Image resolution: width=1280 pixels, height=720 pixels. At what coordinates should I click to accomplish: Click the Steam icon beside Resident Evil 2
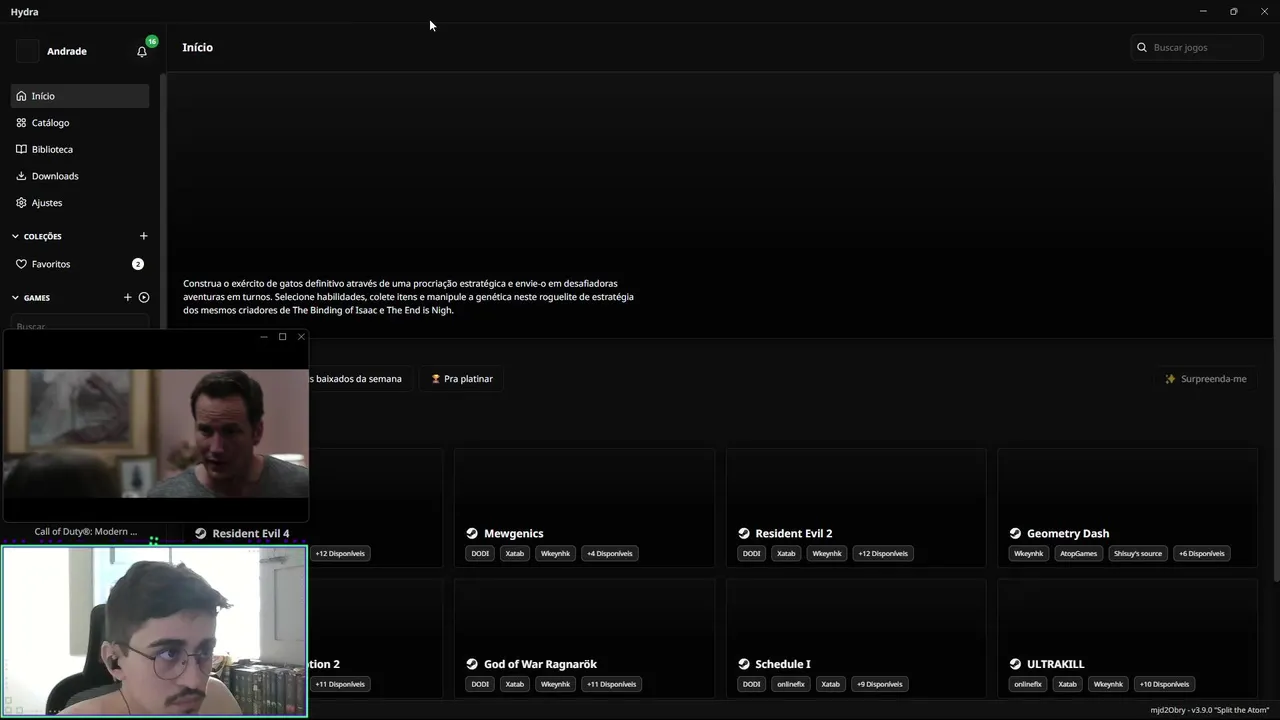pyautogui.click(x=744, y=533)
